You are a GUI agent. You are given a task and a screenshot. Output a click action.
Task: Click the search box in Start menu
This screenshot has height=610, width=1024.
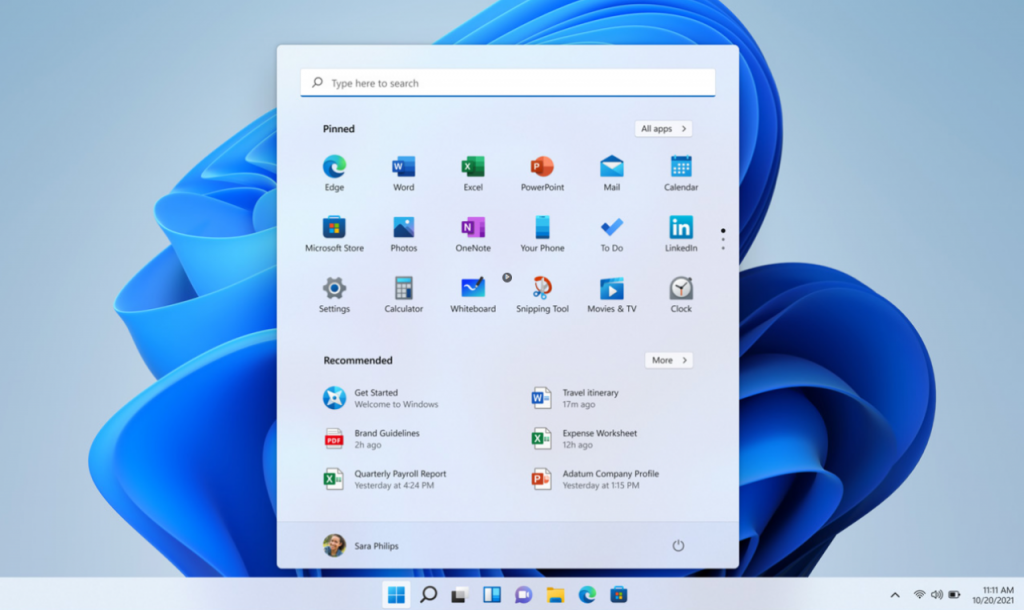click(x=507, y=83)
